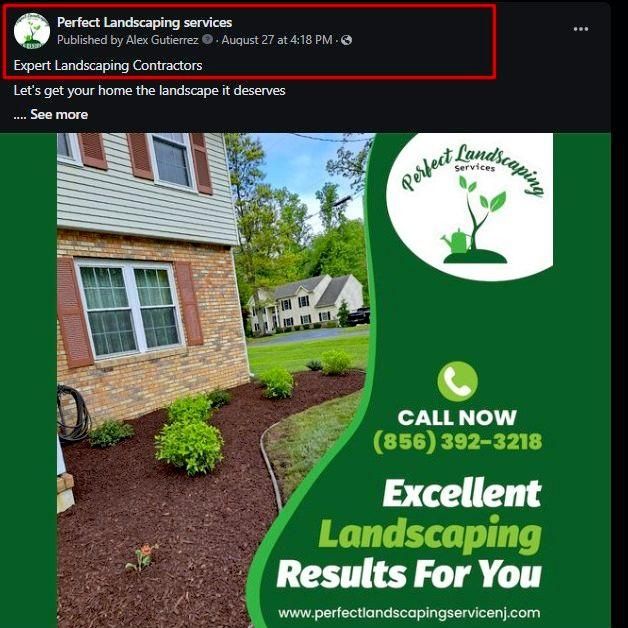Screen dimensions: 628x628
Task: Open the Perfect Landscaping services page name
Action: click(145, 22)
